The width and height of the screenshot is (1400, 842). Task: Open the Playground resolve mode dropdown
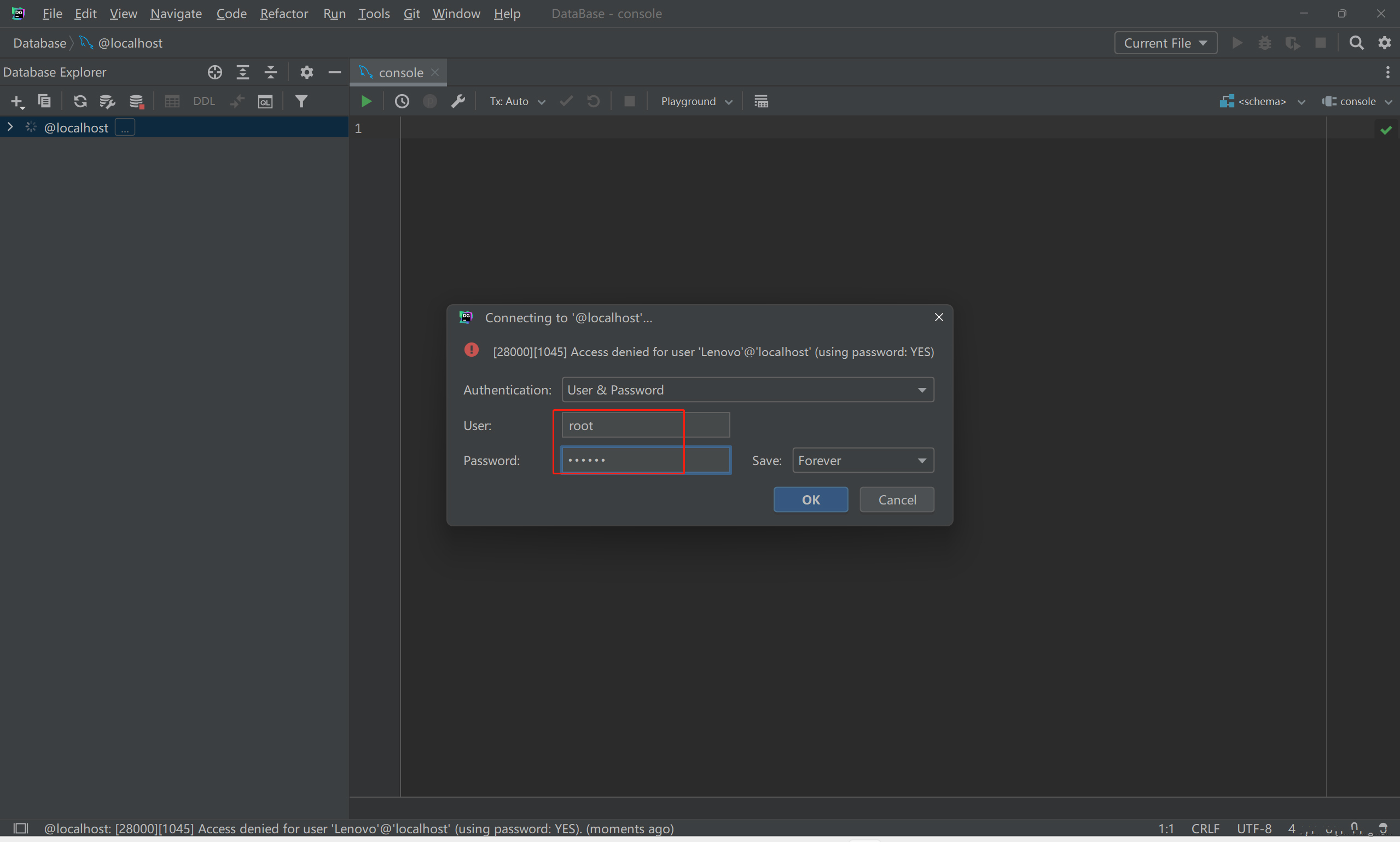[x=695, y=102]
